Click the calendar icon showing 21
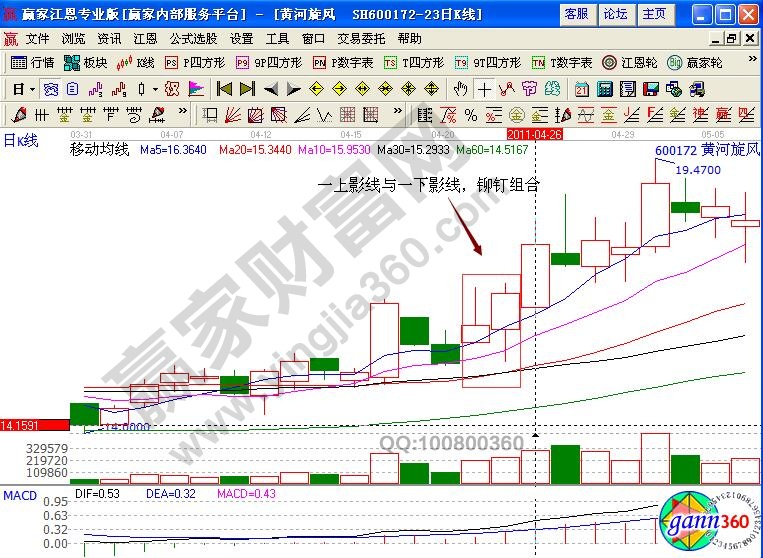Screen dimensions: 763x558 click(x=582, y=88)
